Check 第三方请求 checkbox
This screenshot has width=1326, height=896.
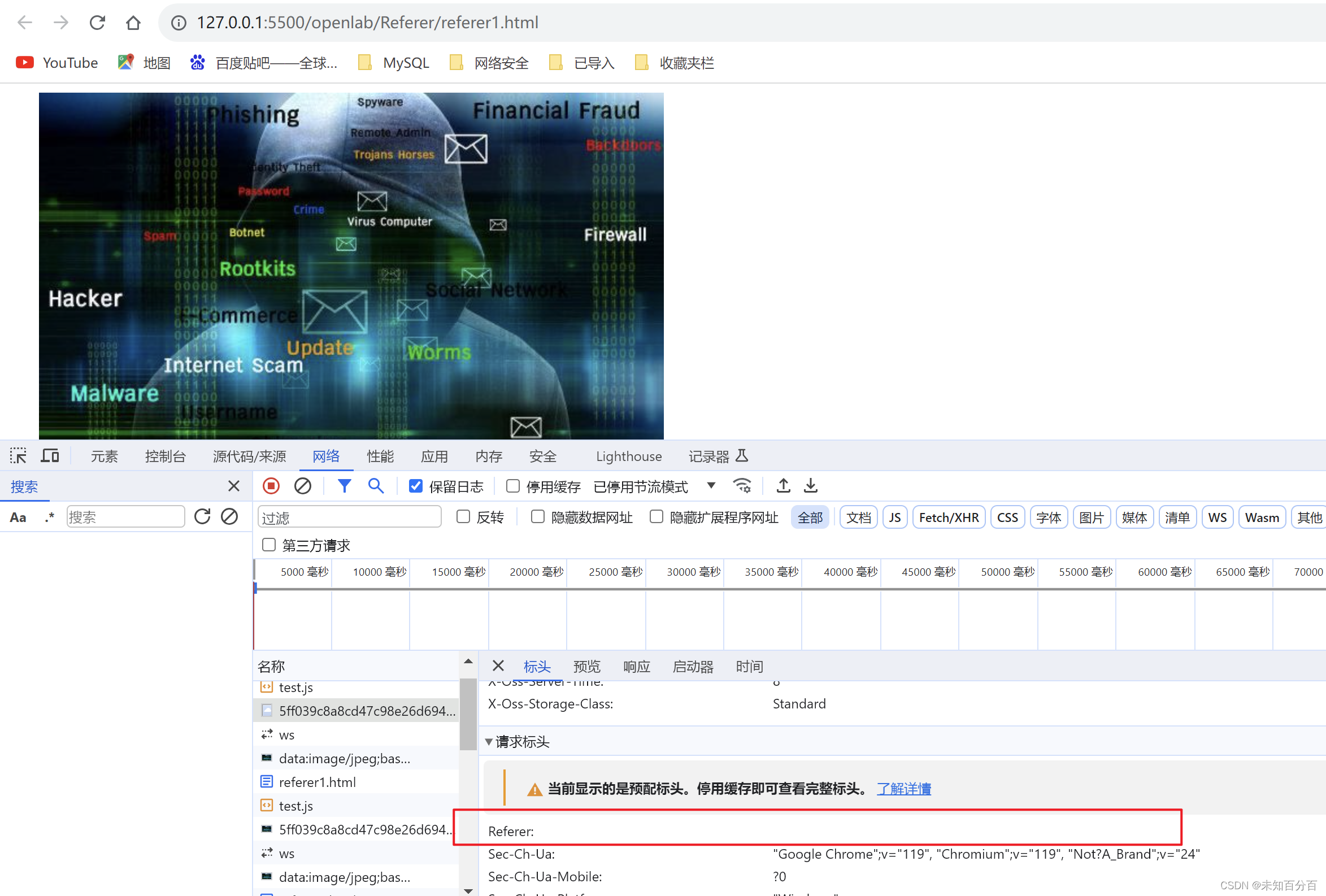269,545
